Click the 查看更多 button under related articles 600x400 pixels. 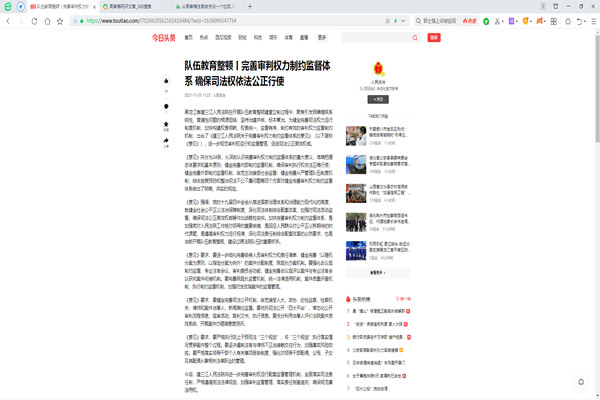click(378, 273)
